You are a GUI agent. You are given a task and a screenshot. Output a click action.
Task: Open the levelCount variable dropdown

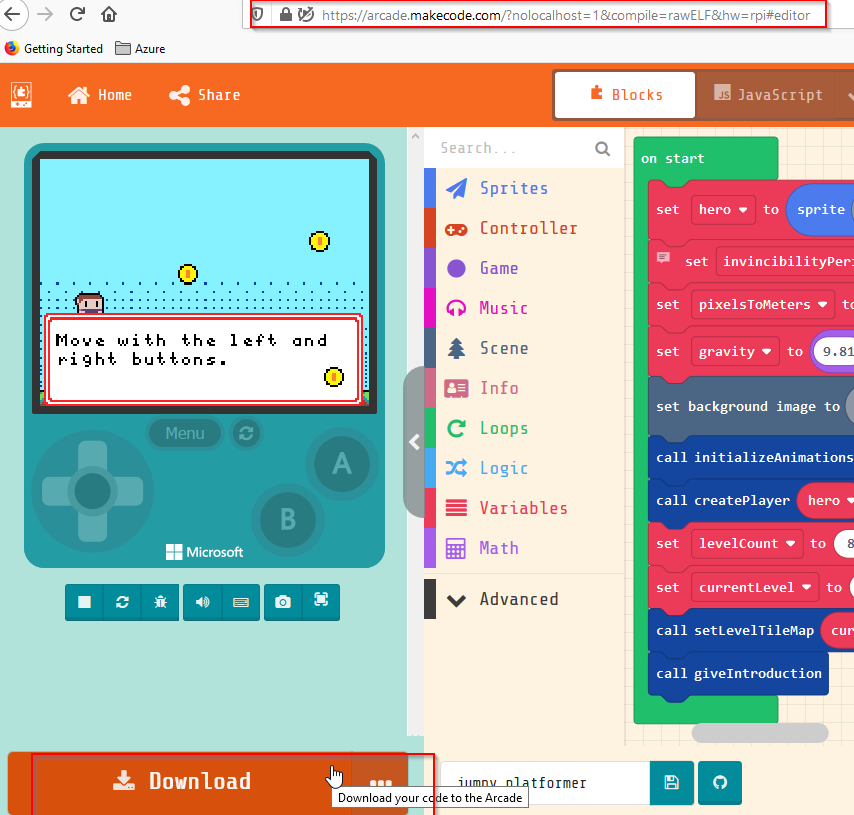pos(747,544)
